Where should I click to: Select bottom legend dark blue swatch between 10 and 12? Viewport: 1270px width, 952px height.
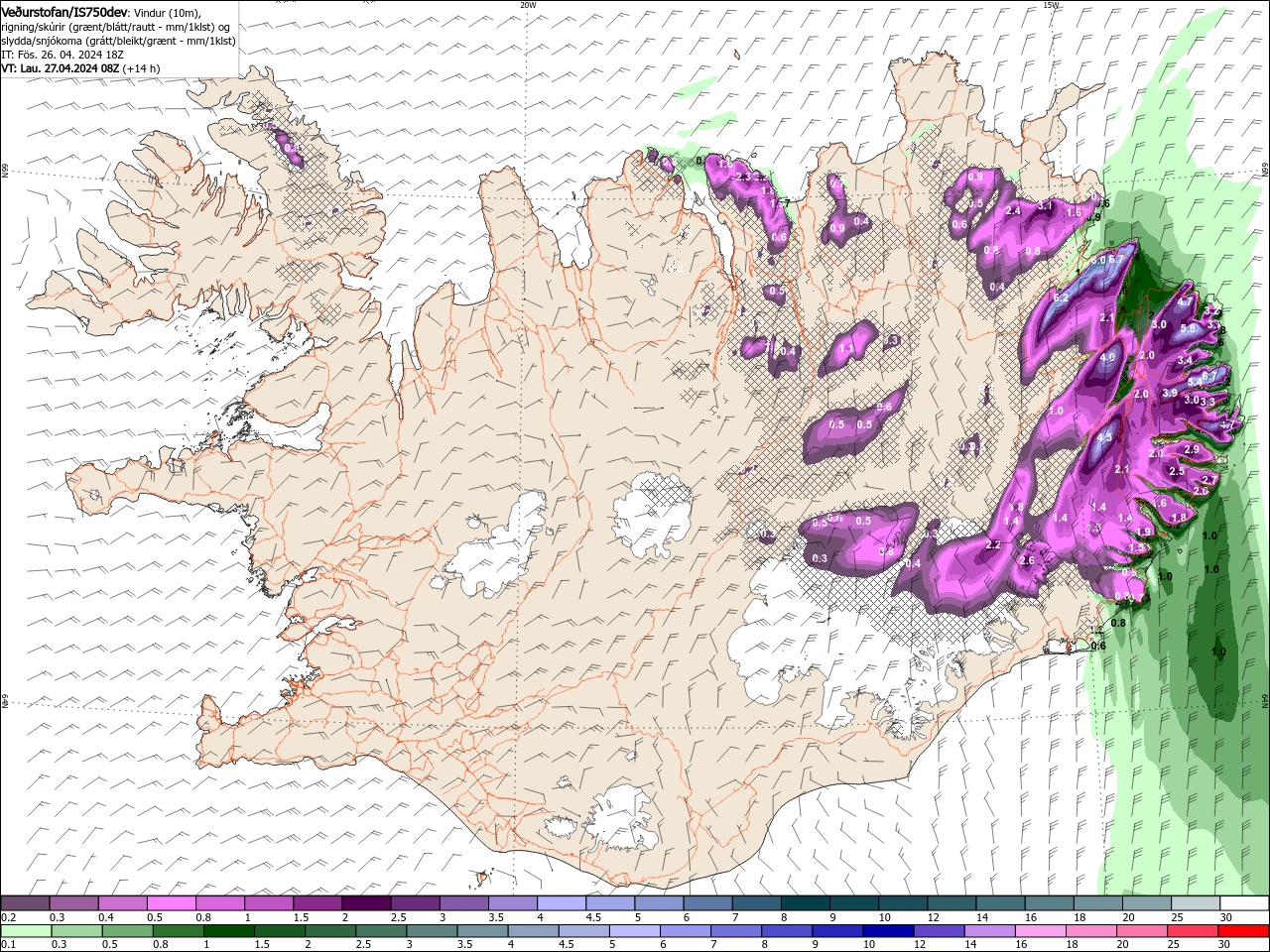(x=887, y=931)
